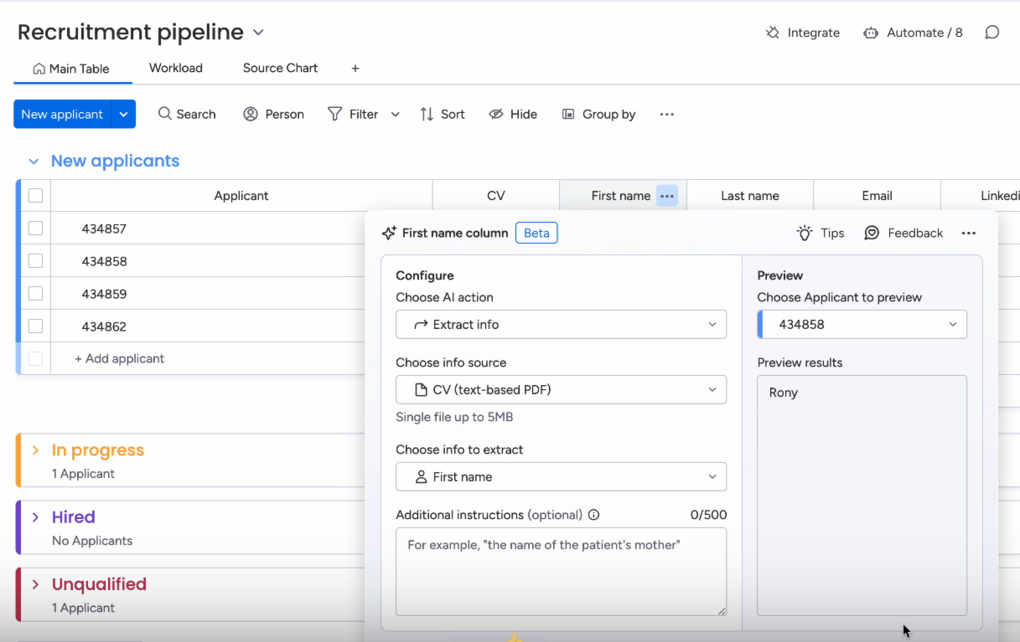The width and height of the screenshot is (1020, 642).
Task: Open AI panel more options ellipsis
Action: click(x=969, y=233)
